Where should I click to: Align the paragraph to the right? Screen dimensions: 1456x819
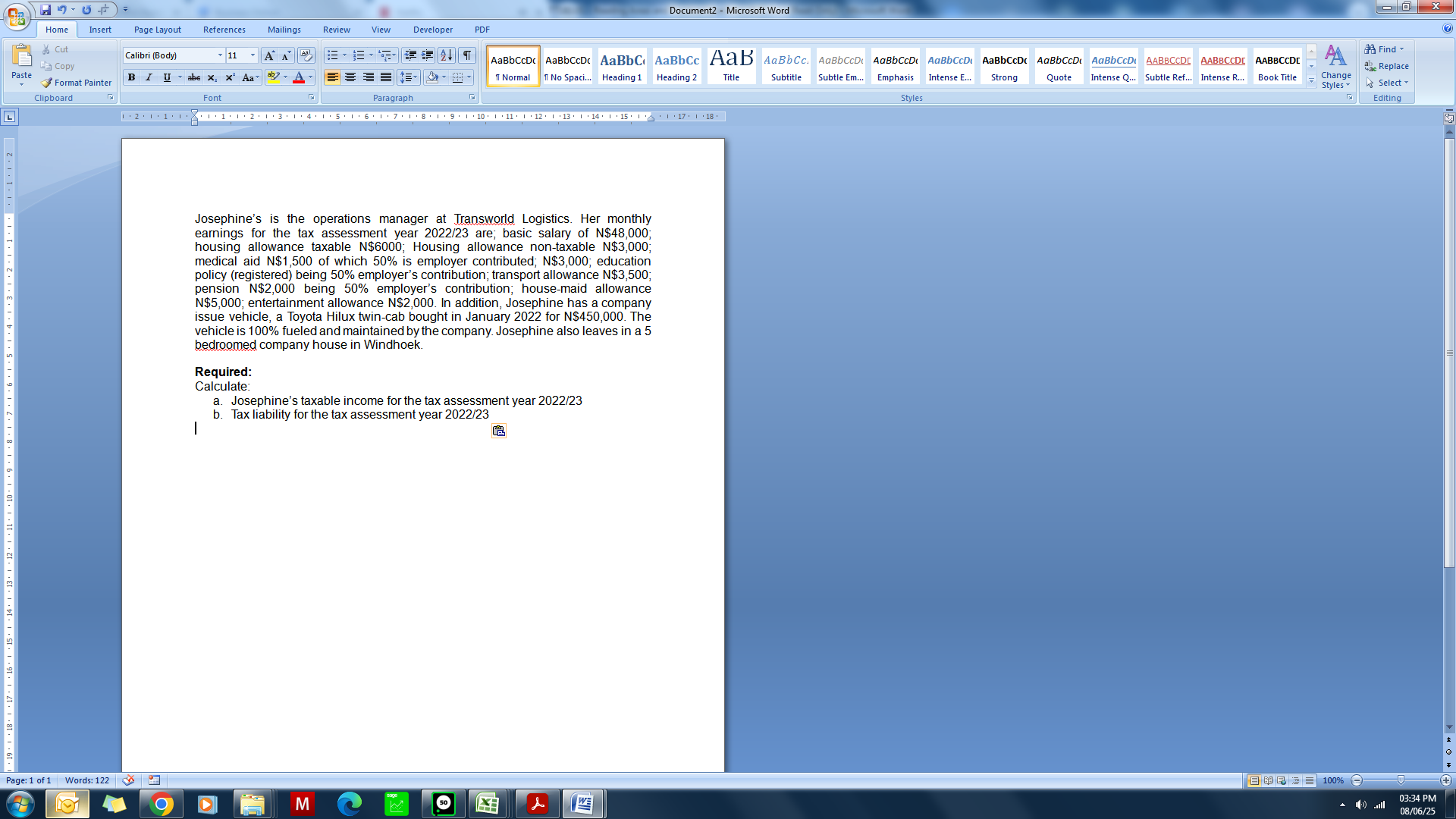(x=368, y=77)
